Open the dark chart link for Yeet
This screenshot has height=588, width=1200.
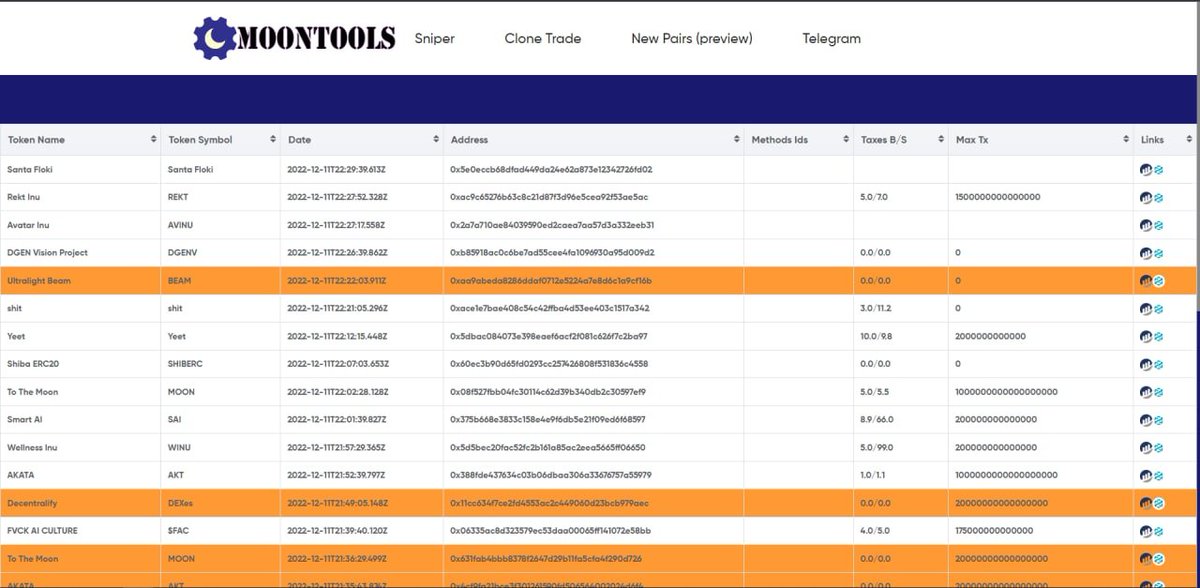coord(1146,337)
